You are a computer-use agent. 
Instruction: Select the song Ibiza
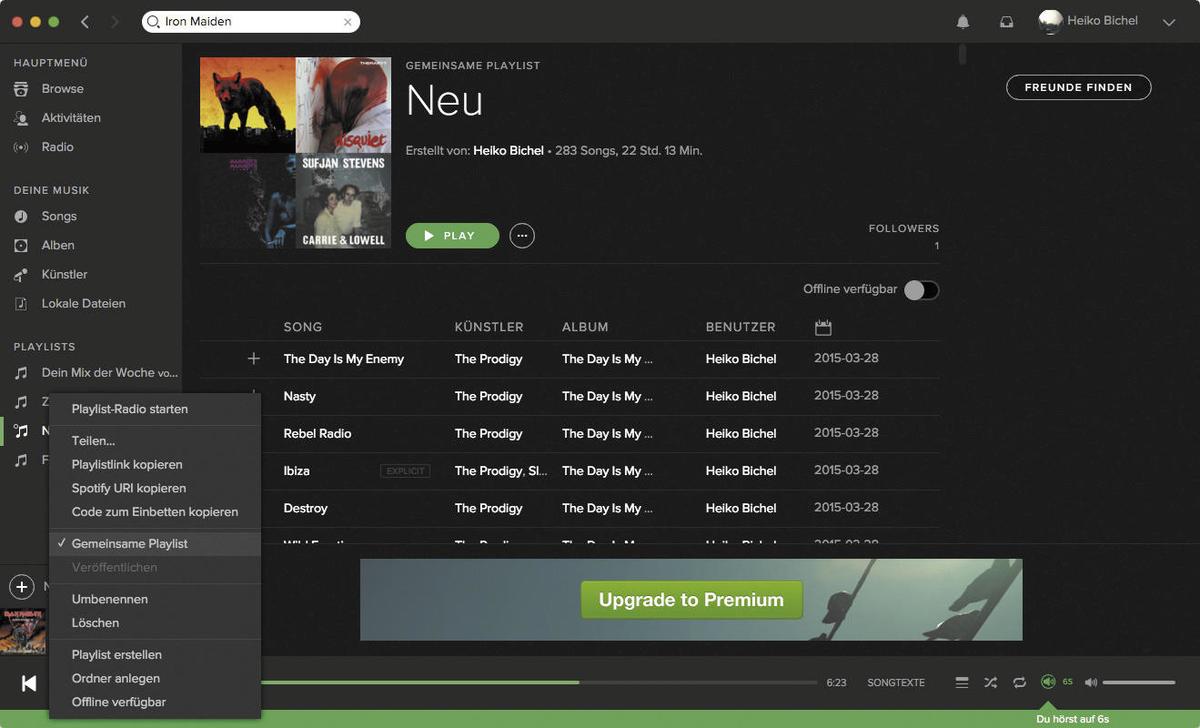[x=297, y=471]
